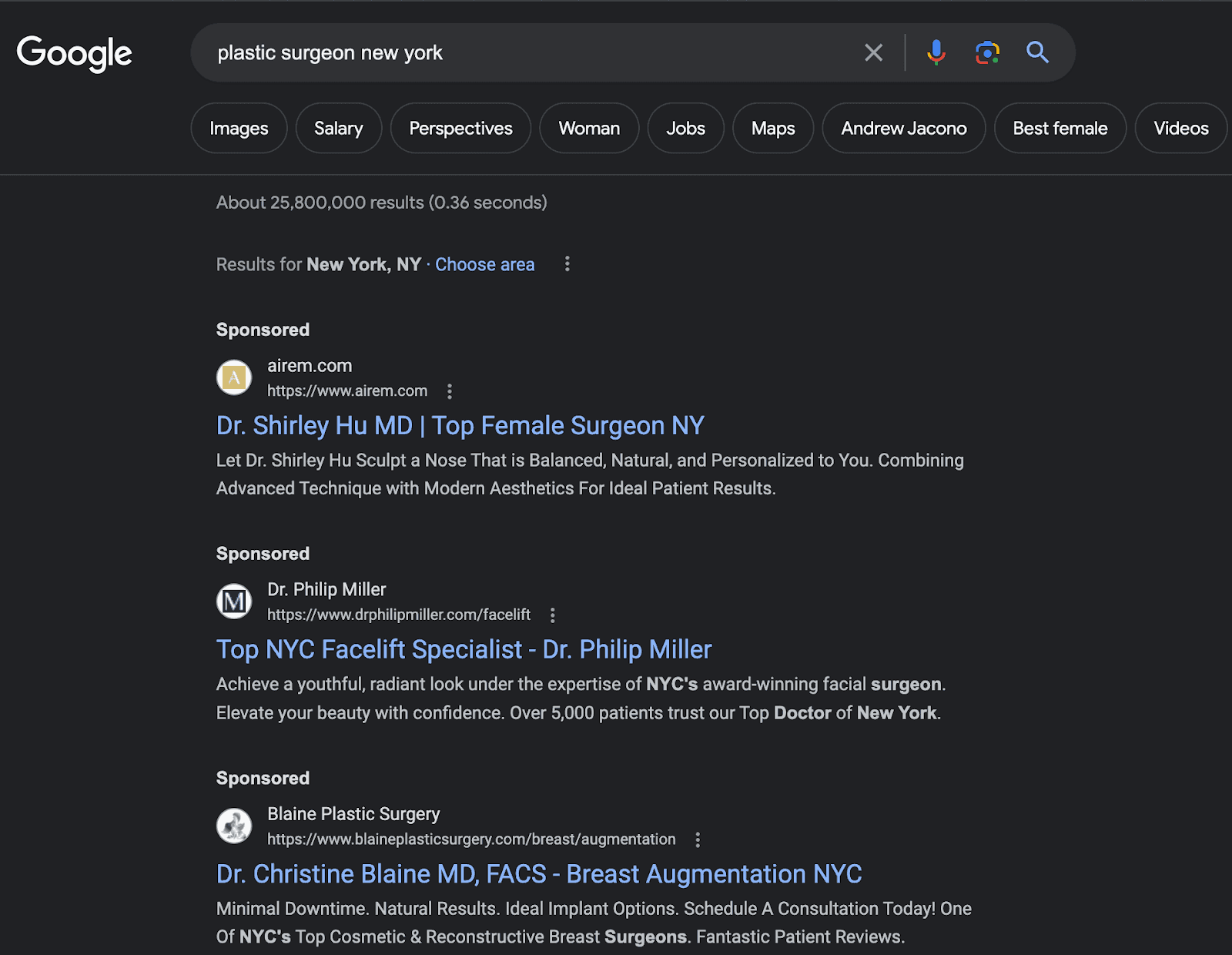Image resolution: width=1232 pixels, height=955 pixels.
Task: Clear the search query with the X icon
Action: point(873,52)
